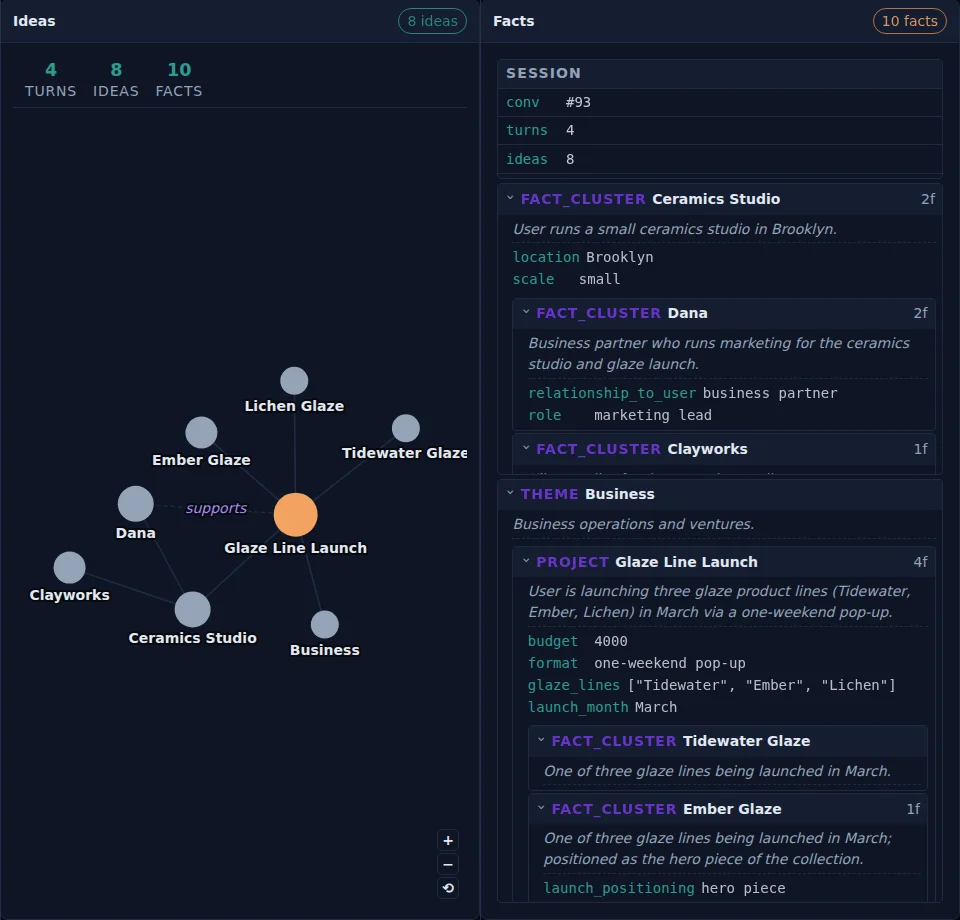Collapse the Clayworks fact cluster

point(526,448)
